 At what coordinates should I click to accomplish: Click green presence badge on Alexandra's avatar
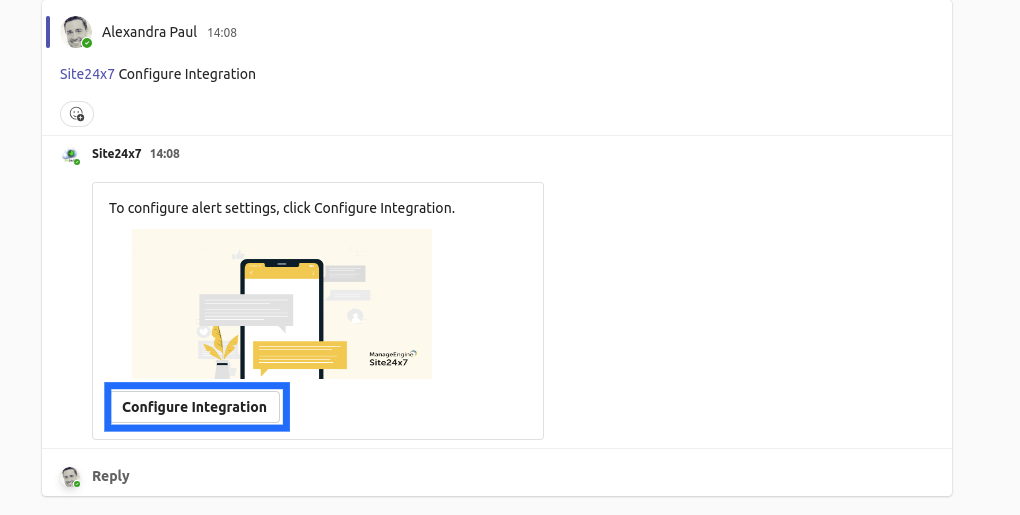click(87, 43)
